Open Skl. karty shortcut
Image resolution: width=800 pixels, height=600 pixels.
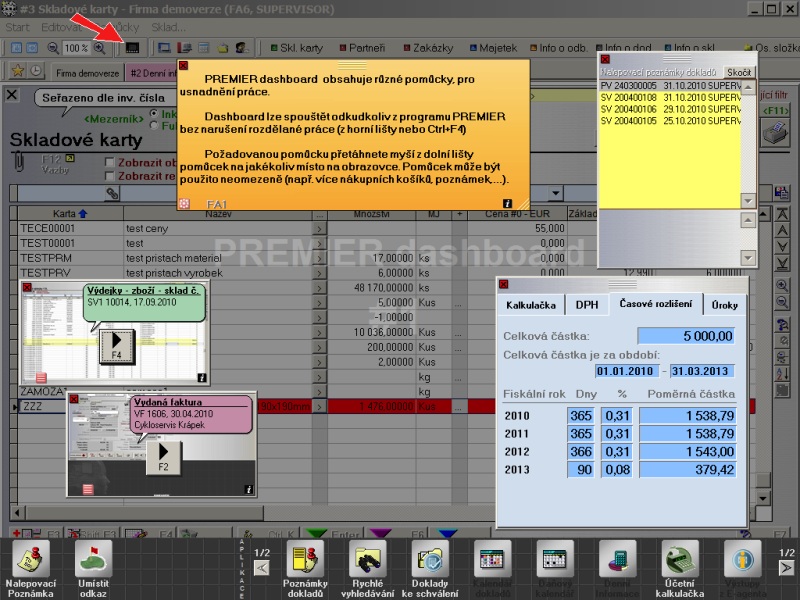tap(296, 48)
